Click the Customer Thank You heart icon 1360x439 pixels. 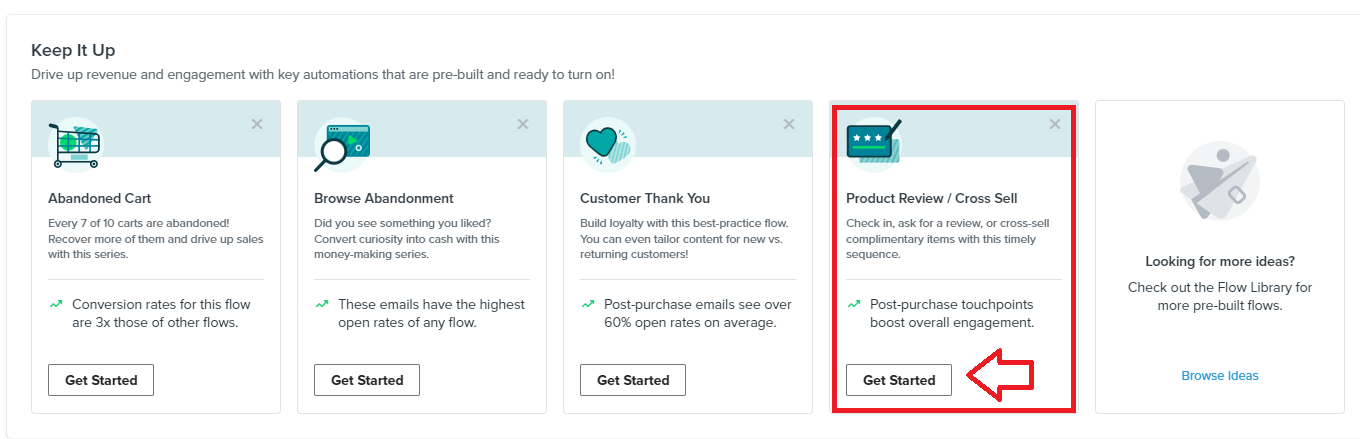[608, 145]
